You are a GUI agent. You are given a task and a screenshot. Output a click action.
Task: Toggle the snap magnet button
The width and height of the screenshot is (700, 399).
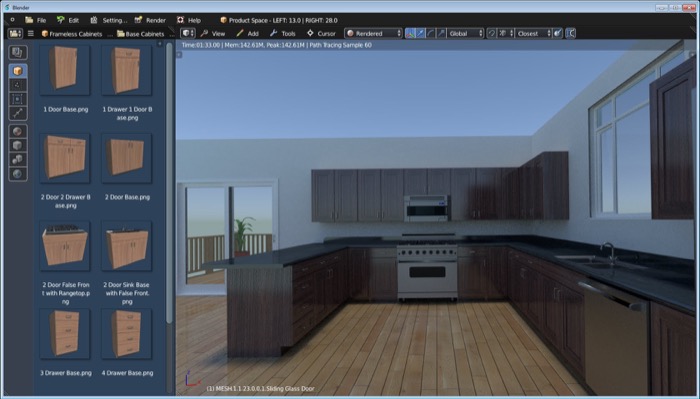click(492, 33)
